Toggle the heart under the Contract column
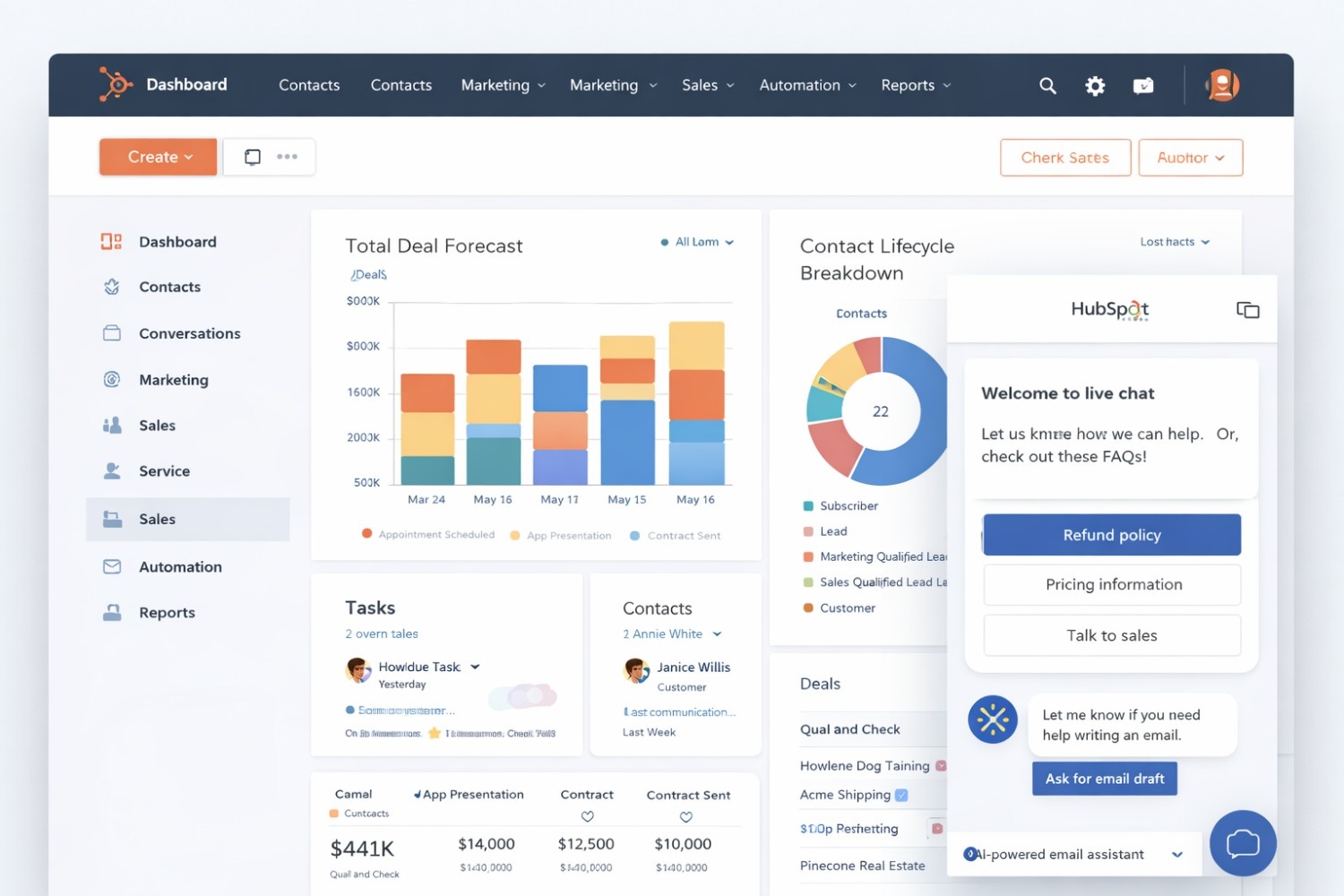Viewport: 1344px width, 896px height. (587, 816)
